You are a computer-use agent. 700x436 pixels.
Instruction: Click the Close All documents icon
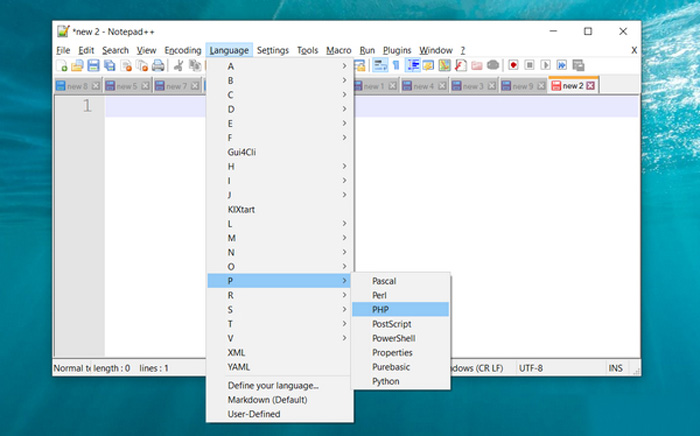[142, 66]
